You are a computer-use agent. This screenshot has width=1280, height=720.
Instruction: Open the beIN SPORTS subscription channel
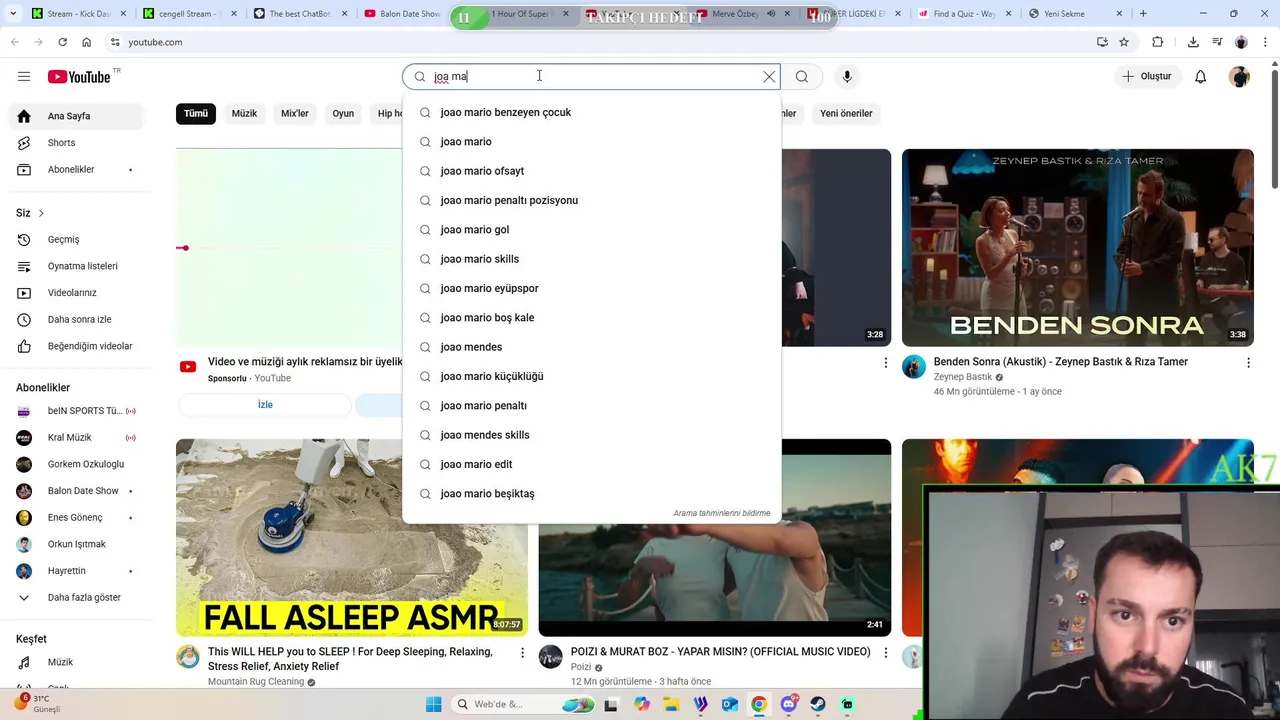76,411
